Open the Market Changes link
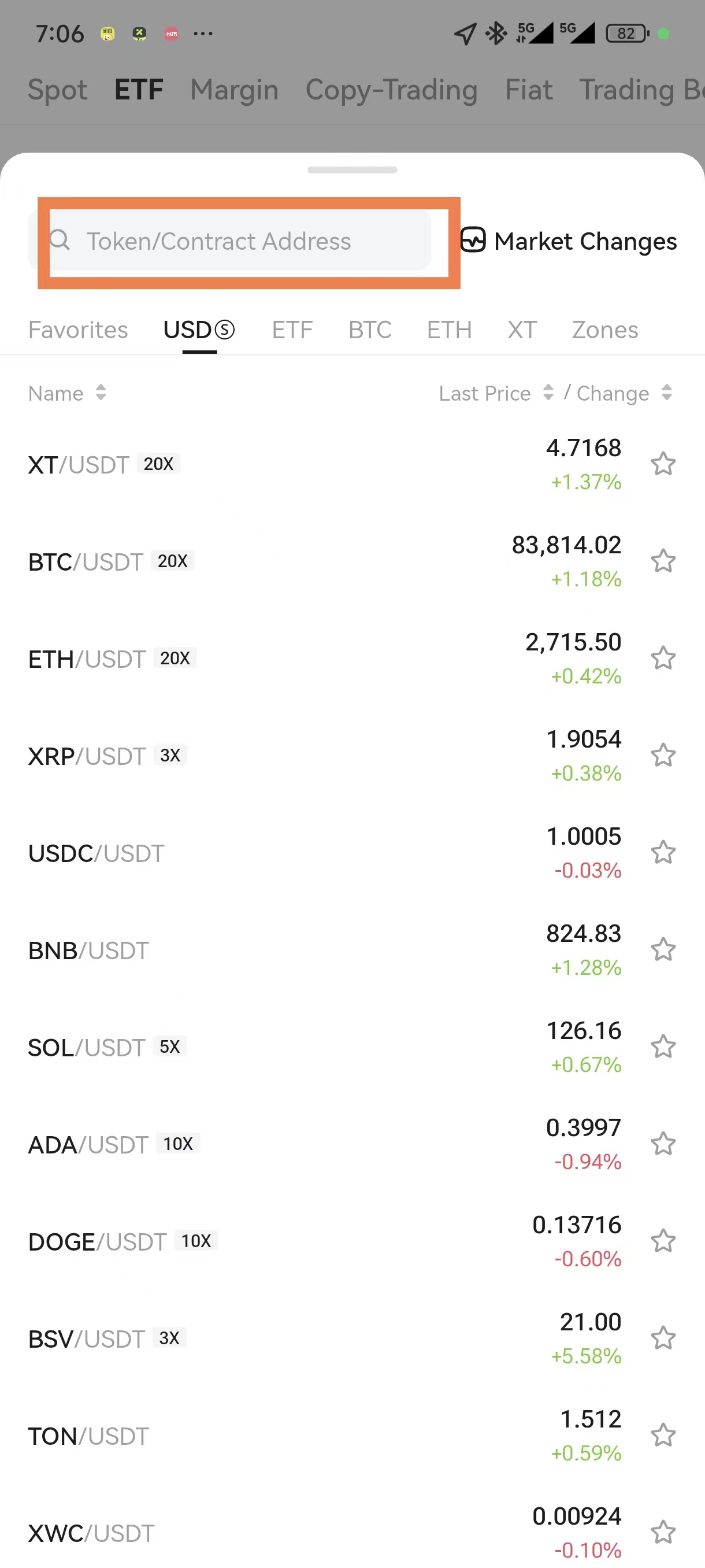The width and height of the screenshot is (705, 1568). tap(585, 241)
